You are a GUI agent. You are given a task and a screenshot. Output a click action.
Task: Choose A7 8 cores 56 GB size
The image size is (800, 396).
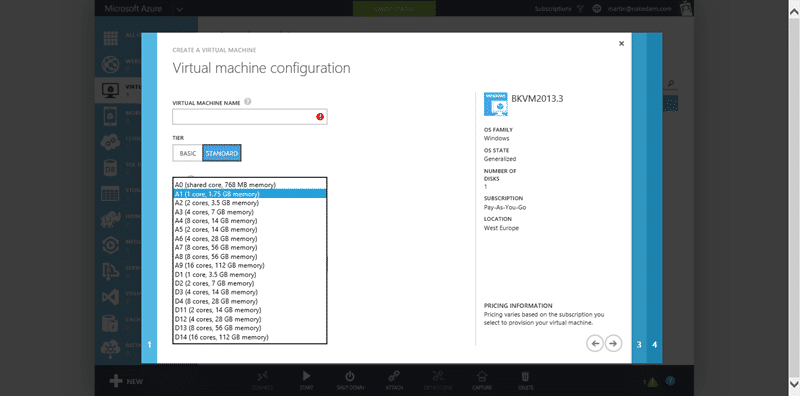pyautogui.click(x=249, y=248)
